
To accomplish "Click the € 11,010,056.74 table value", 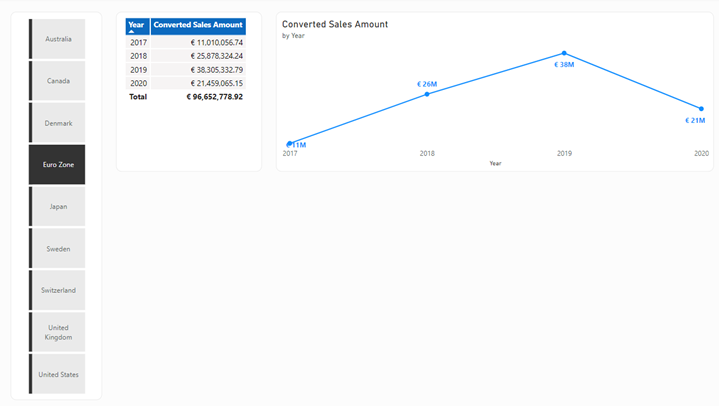I will tap(216, 42).
